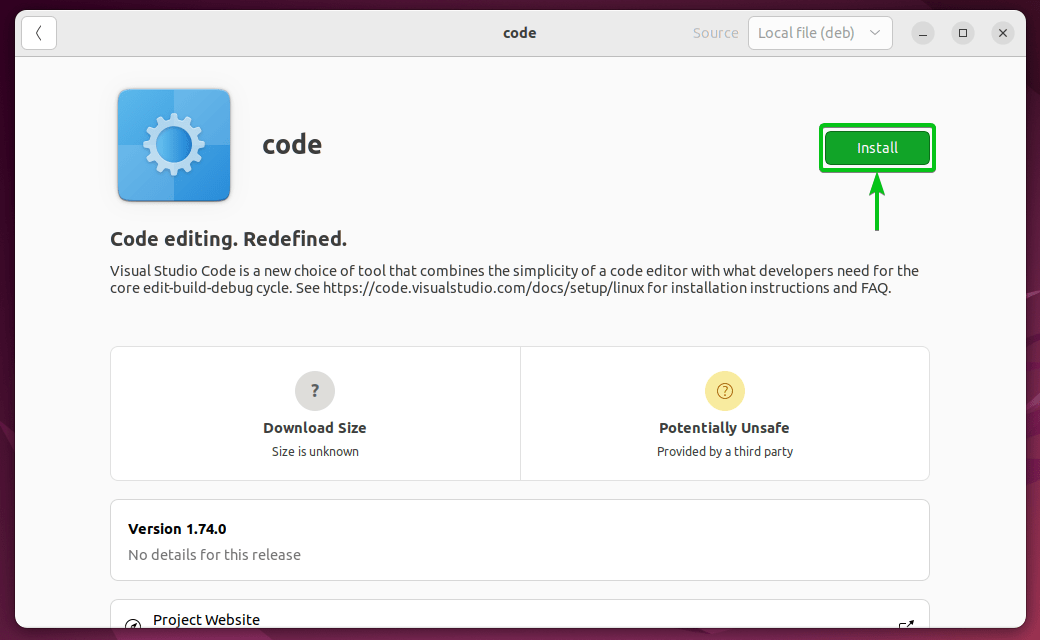Go back using the header arrow
This screenshot has height=640, width=1040.
coord(39,32)
